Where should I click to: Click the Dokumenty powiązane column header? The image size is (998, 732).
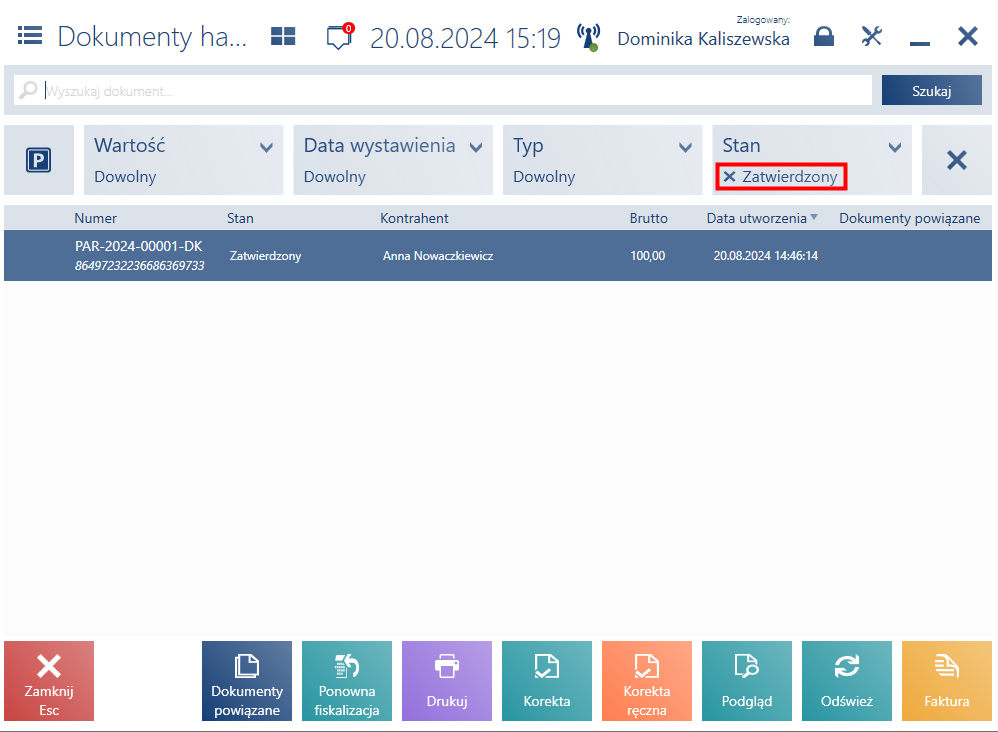(910, 218)
